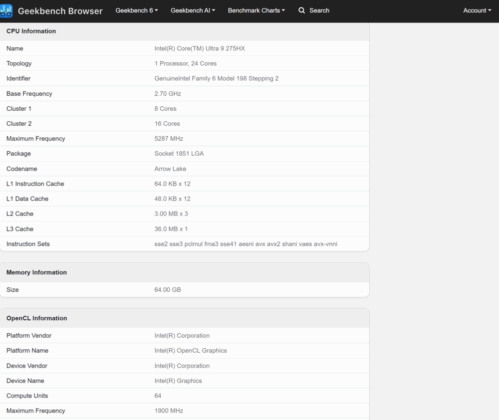Click the 64.00 GB memory size value

pos(168,290)
